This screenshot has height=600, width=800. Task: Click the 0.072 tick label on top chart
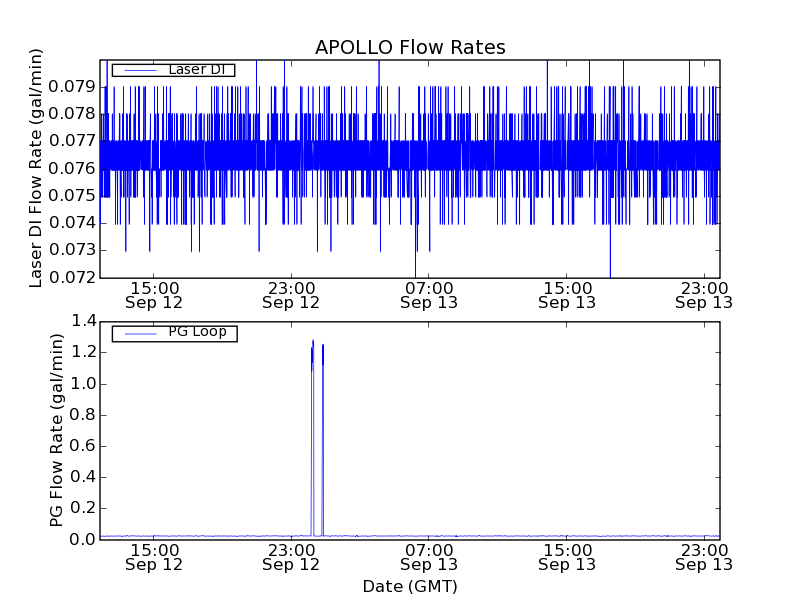click(x=72, y=278)
